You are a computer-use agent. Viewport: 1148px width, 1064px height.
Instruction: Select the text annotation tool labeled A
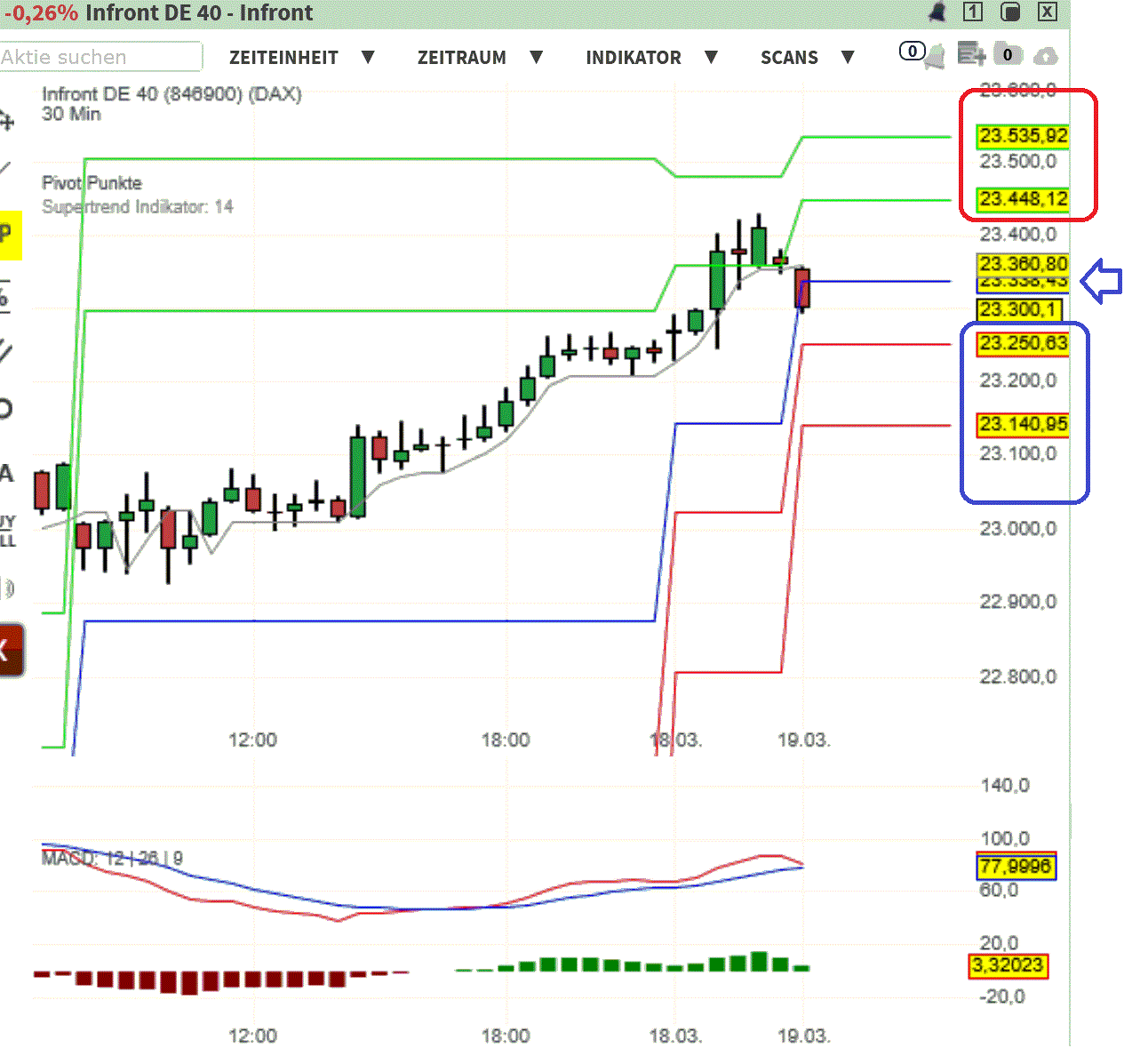click(x=7, y=474)
